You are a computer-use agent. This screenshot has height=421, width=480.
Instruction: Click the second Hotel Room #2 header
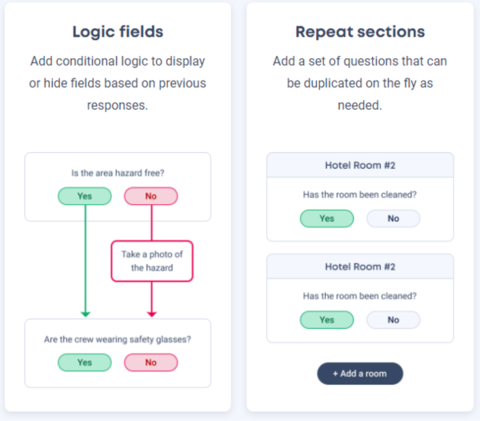(x=360, y=267)
